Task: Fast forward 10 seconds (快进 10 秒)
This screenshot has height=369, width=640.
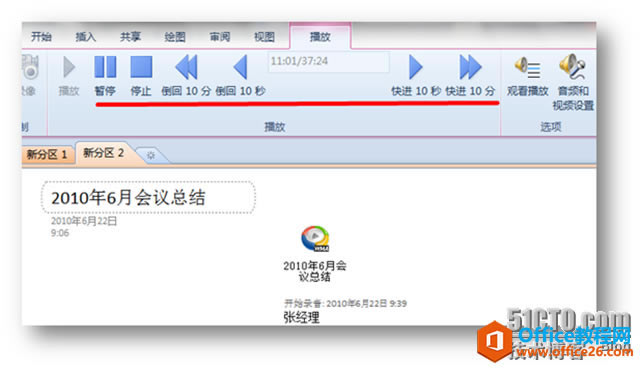Action: 416,76
